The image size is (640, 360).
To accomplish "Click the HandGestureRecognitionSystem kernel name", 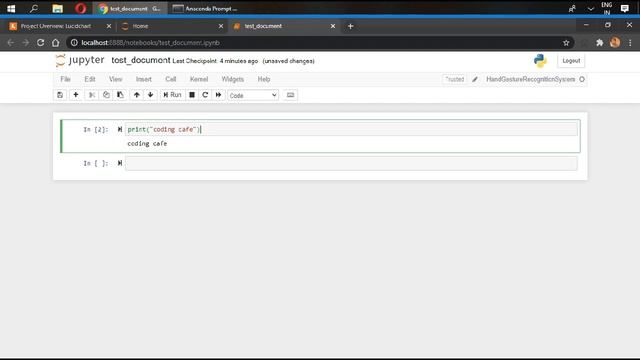I will click(530, 79).
